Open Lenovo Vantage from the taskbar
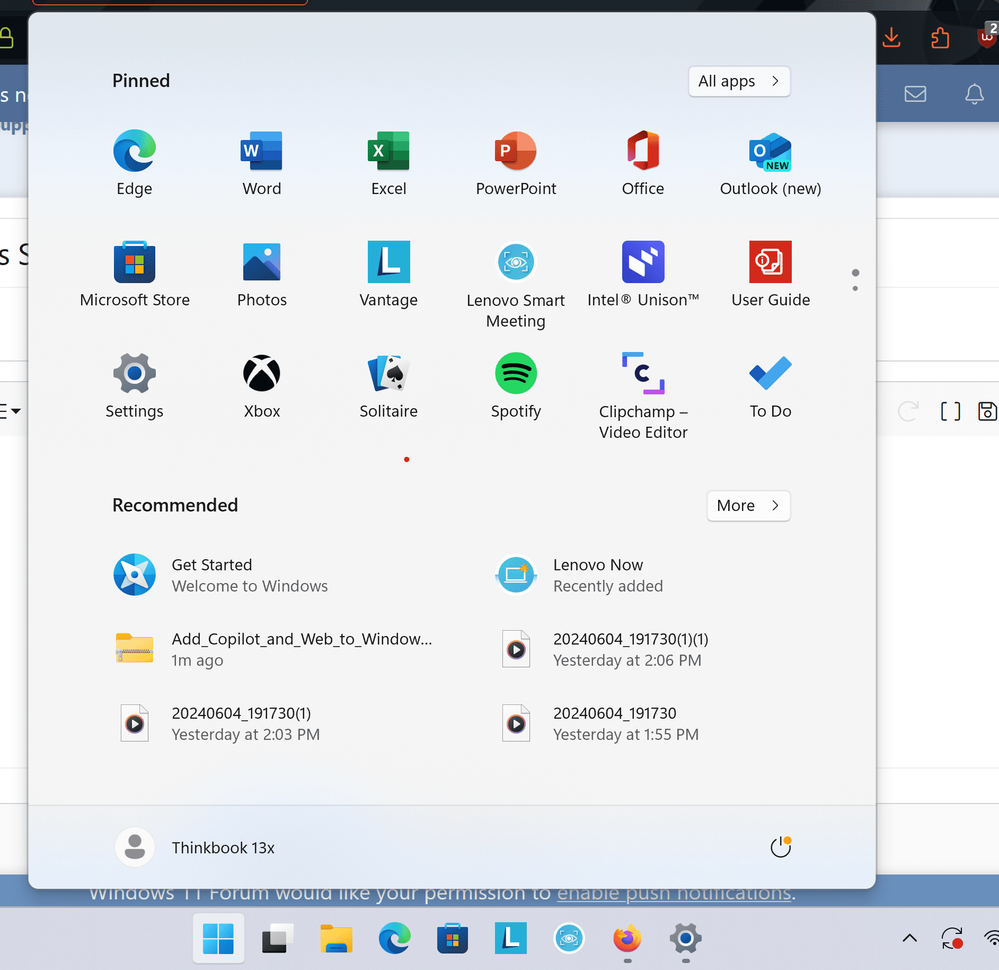Screen dimensions: 999x970 [x=510, y=939]
